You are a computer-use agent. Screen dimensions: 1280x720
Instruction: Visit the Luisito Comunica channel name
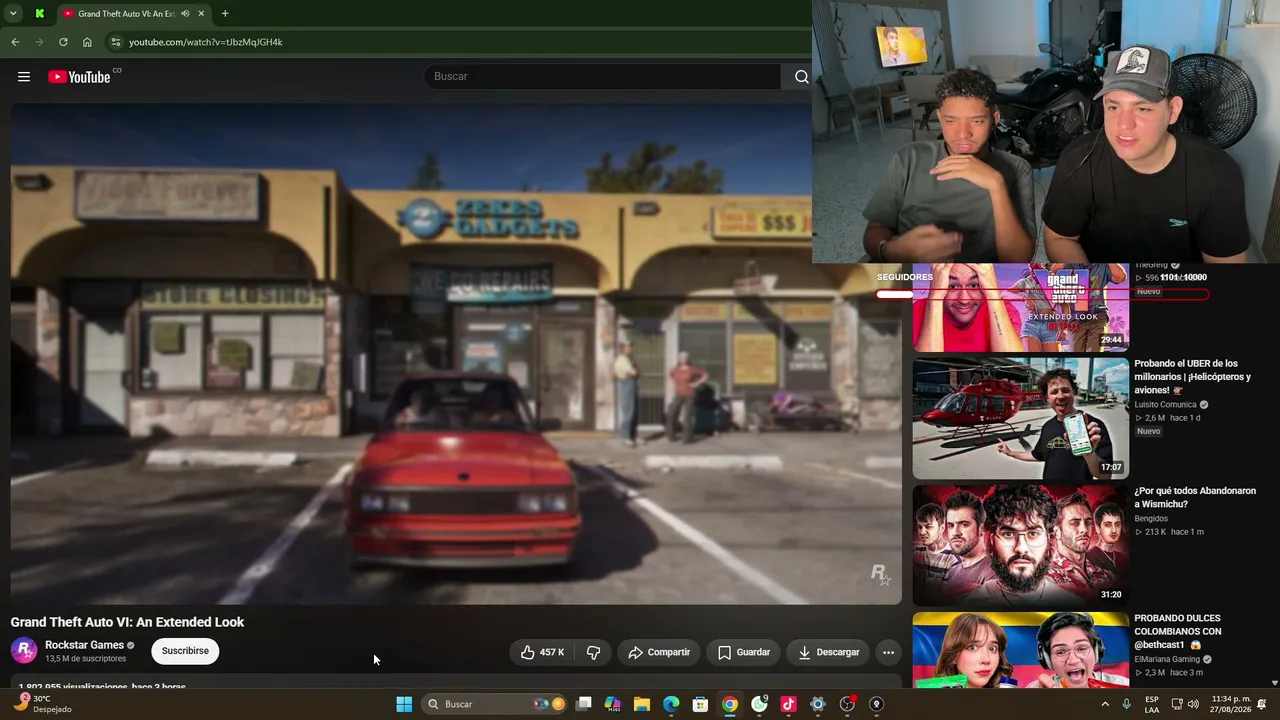(x=1165, y=405)
